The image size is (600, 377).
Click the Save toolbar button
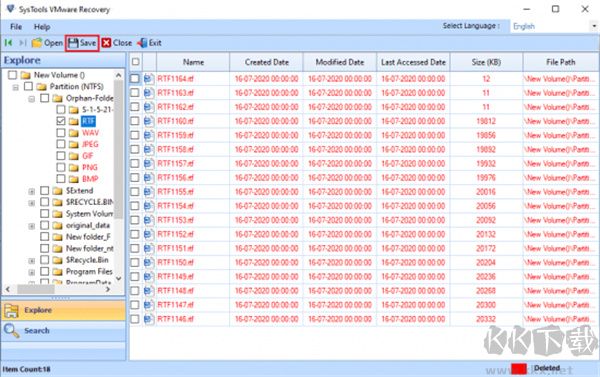click(82, 43)
